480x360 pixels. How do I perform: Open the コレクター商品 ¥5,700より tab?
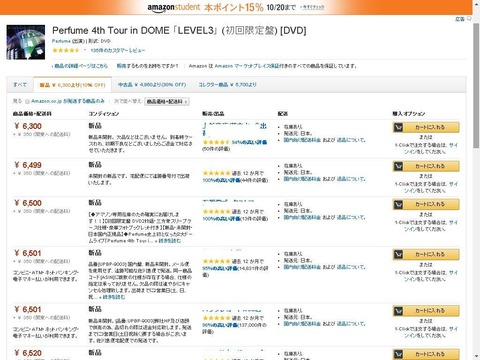click(x=227, y=85)
